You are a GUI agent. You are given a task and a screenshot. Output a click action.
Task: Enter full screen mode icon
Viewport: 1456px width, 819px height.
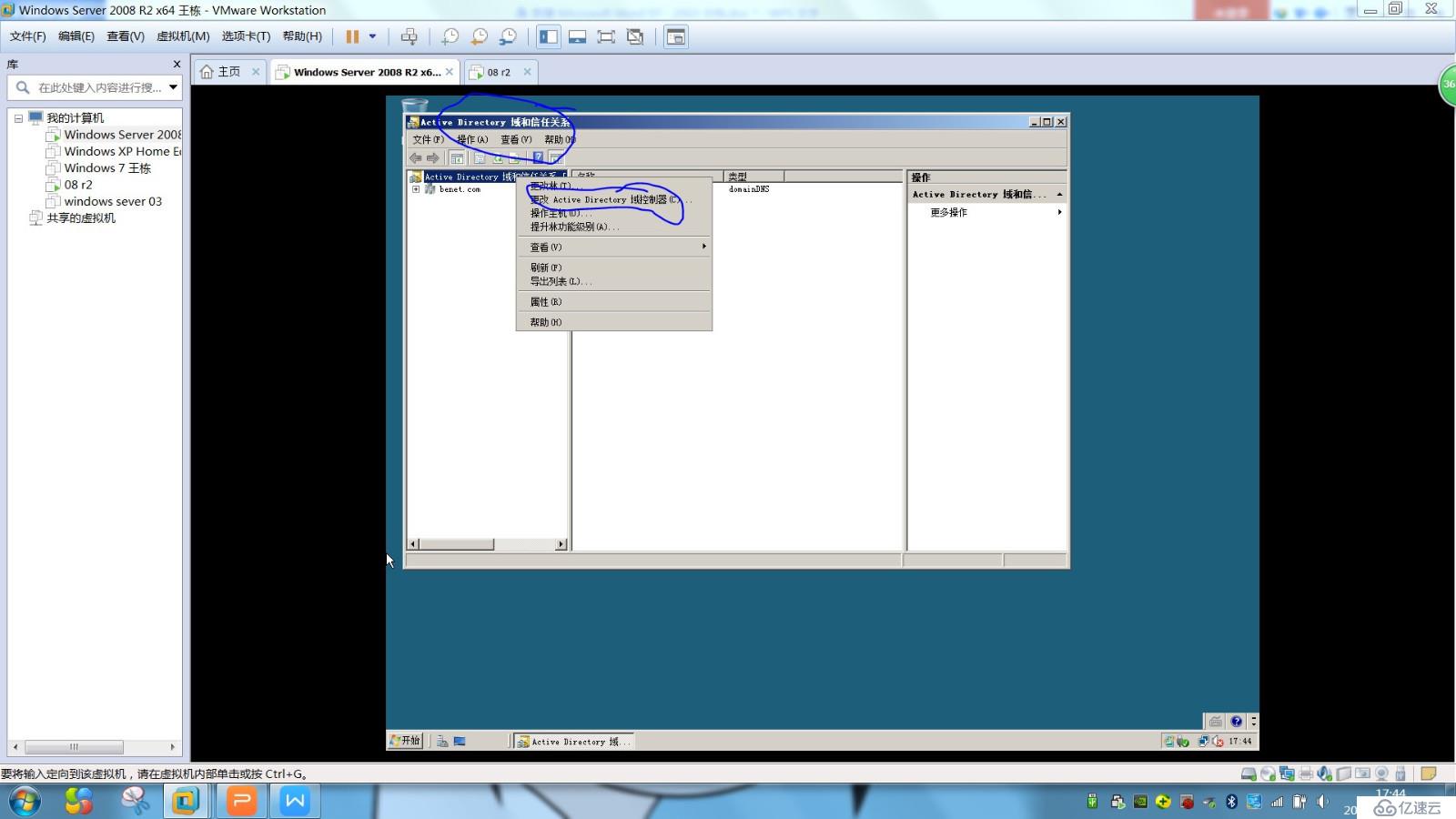tap(606, 36)
